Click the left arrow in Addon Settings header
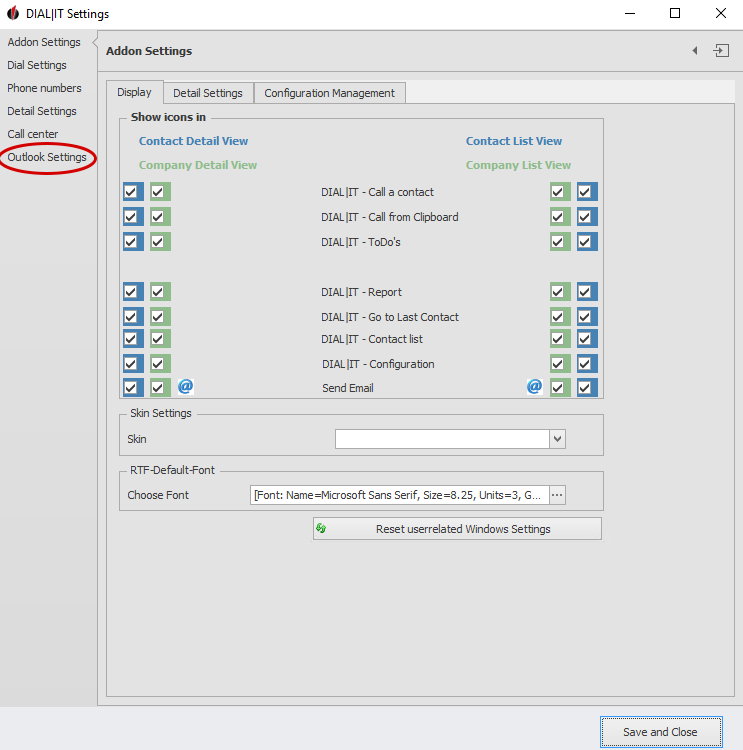This screenshot has width=743, height=750. (x=695, y=51)
